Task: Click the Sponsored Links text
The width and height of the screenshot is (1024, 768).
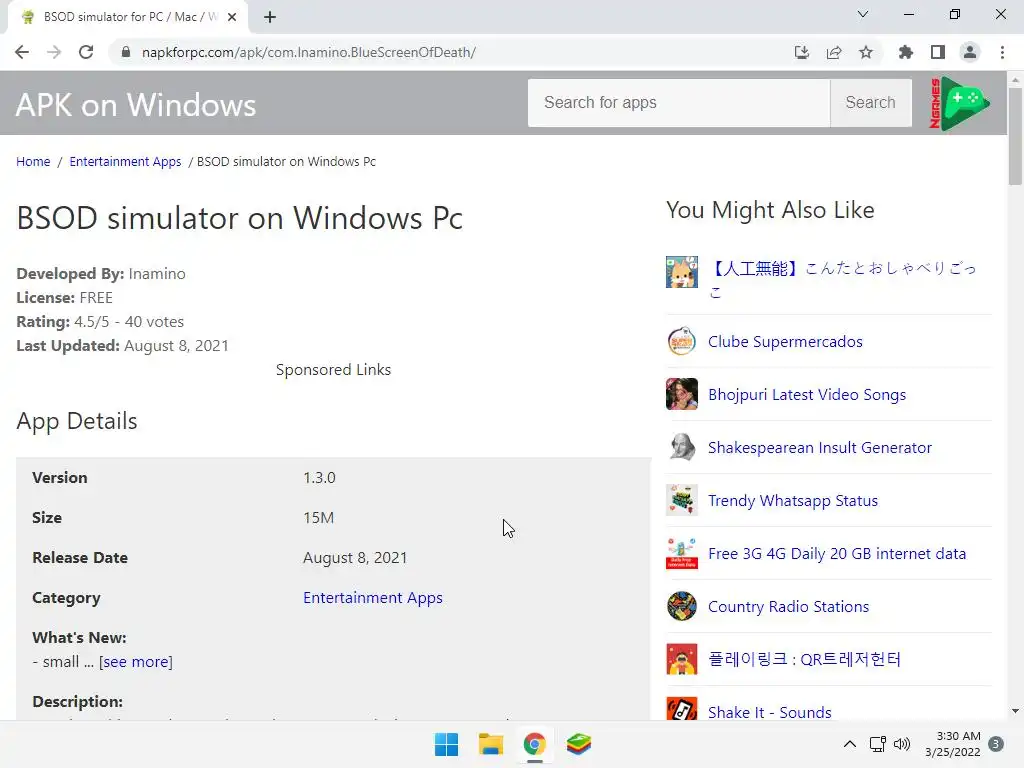Action: tap(333, 370)
